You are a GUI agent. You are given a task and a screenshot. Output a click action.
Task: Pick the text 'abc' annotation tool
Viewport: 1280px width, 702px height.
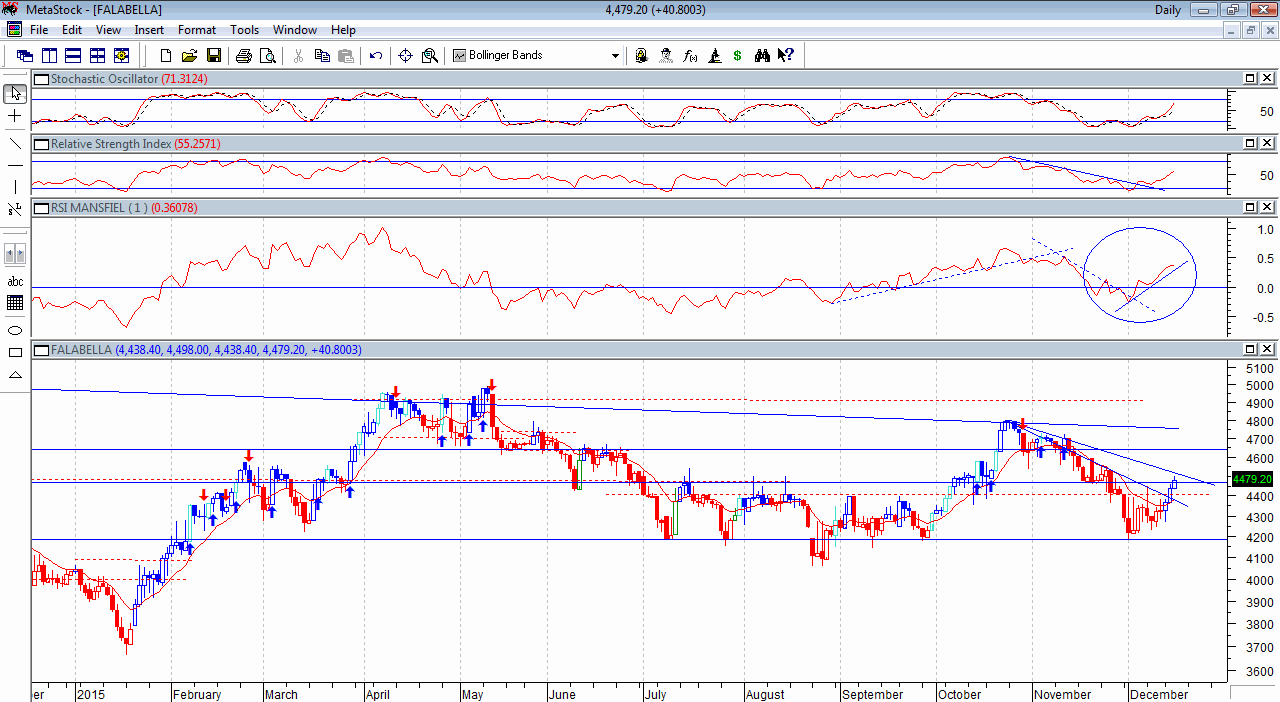(15, 282)
